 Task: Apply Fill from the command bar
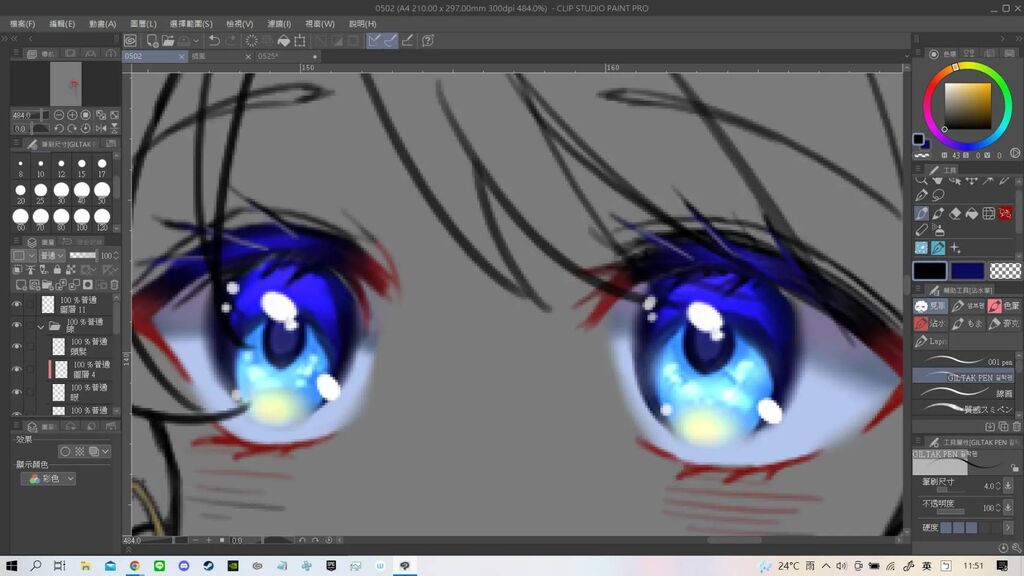[x=283, y=40]
